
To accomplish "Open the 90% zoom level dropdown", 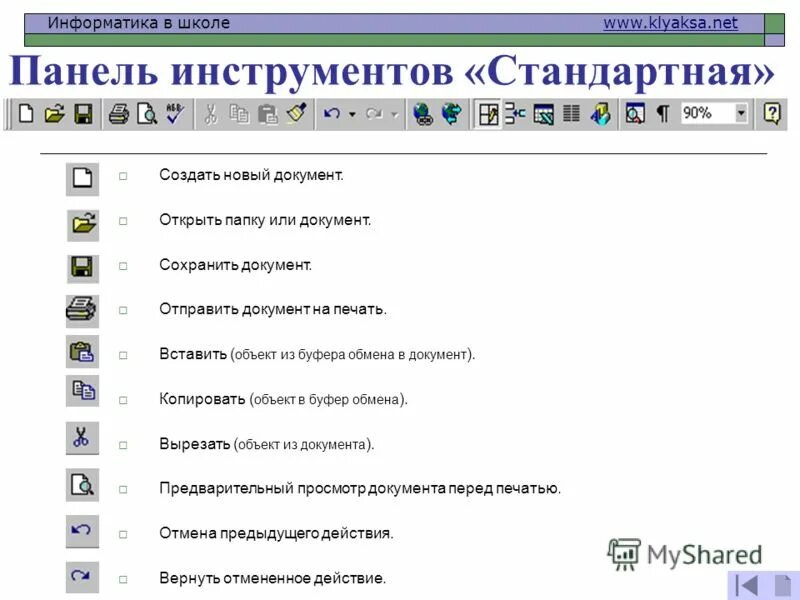I will (x=739, y=113).
